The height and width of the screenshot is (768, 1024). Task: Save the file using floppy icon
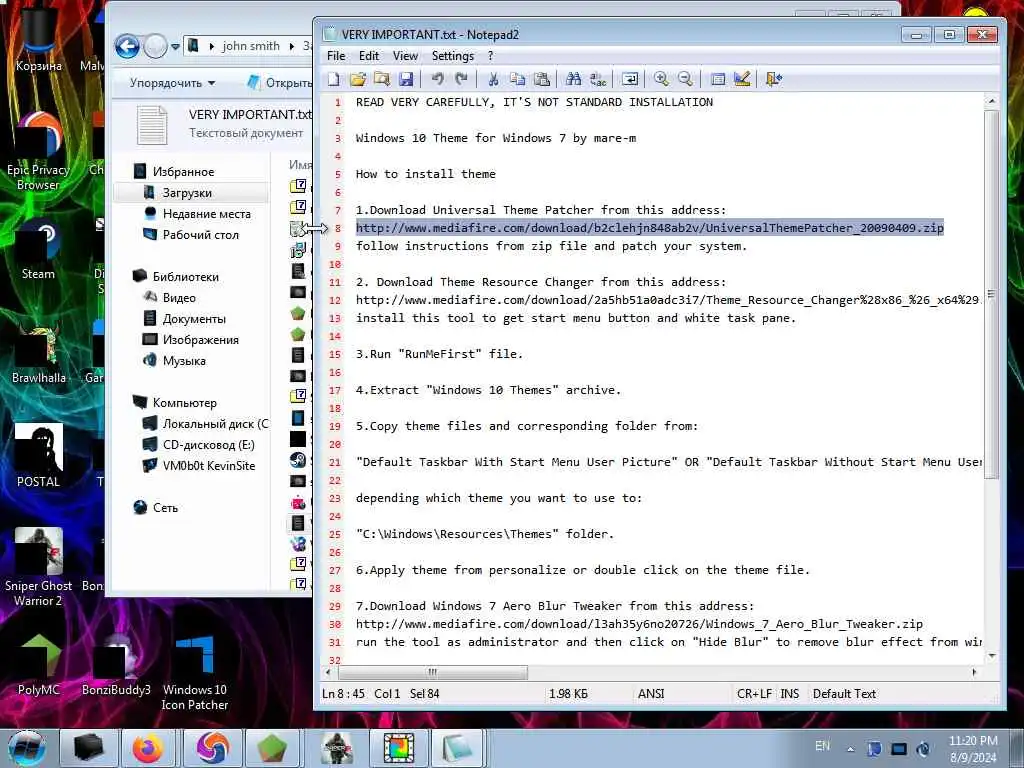tap(406, 79)
